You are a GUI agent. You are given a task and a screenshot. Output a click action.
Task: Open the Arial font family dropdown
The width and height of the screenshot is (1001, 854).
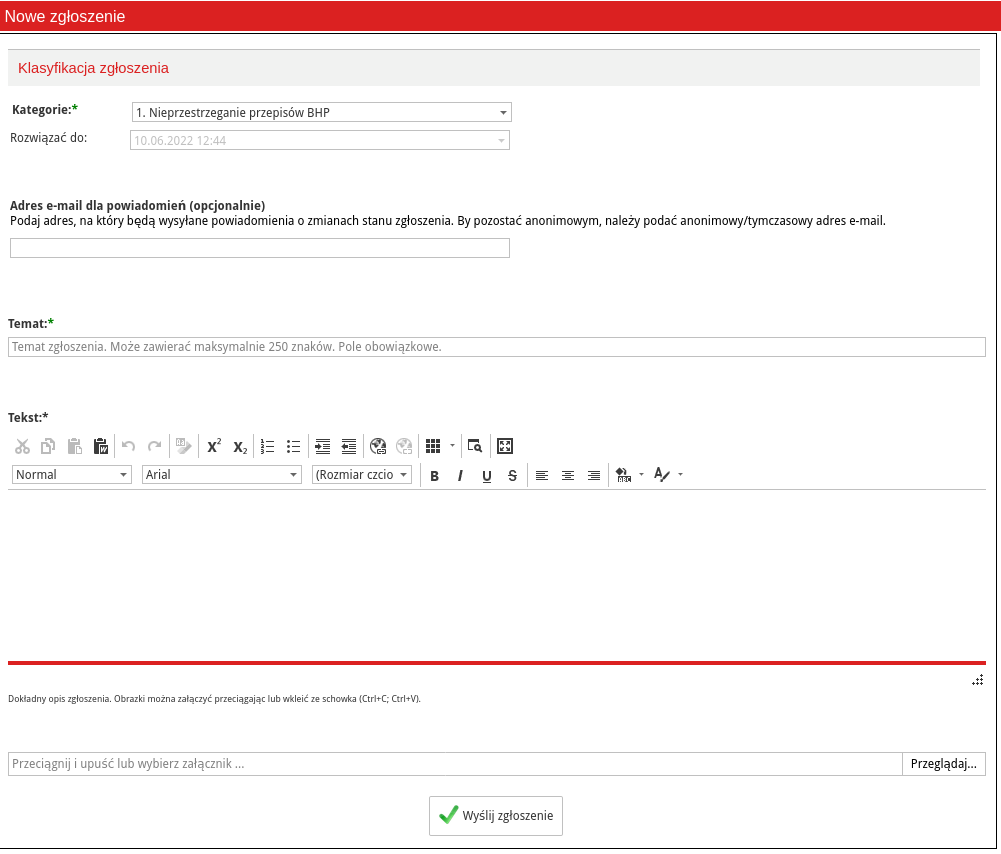pos(222,475)
